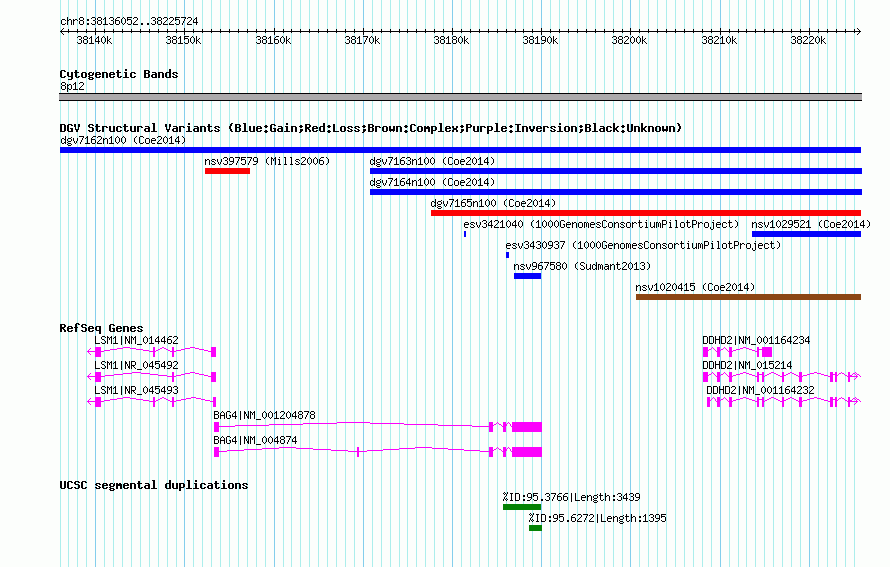The width and height of the screenshot is (890, 567).
Task: Select the esv3421040 variant label
Action: pos(601,224)
